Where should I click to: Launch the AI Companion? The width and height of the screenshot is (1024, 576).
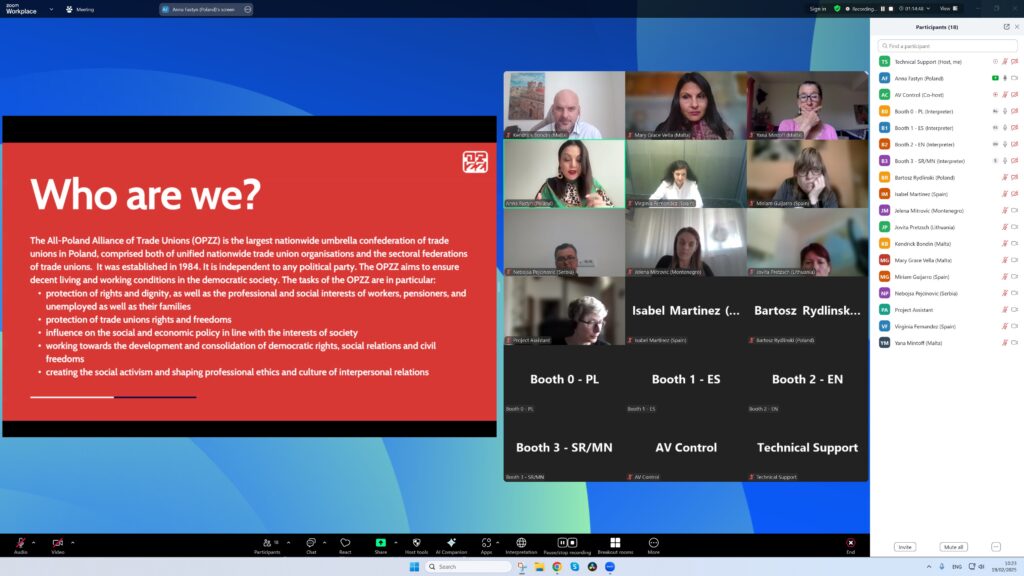451,543
